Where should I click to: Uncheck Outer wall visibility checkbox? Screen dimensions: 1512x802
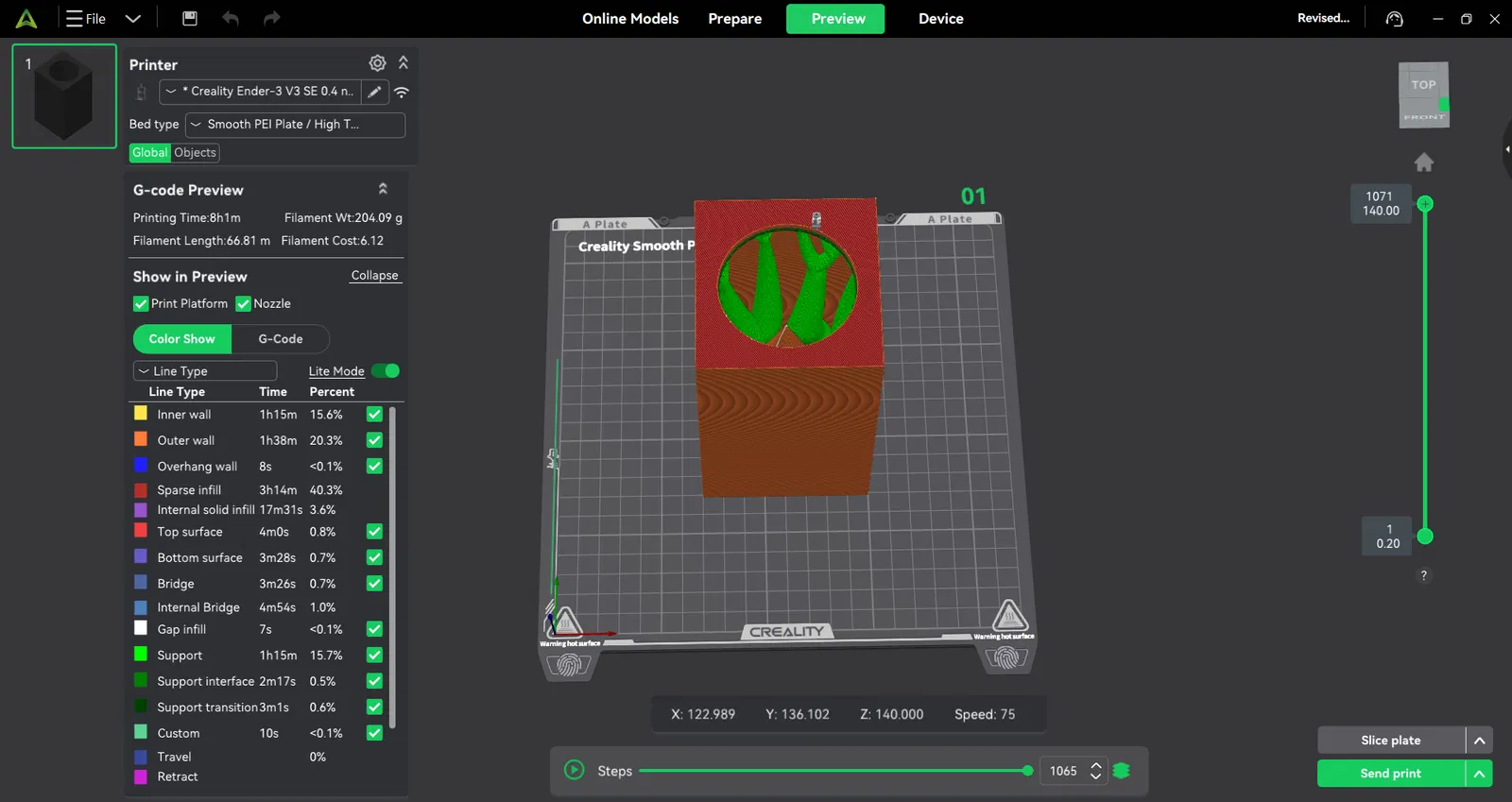(374, 440)
